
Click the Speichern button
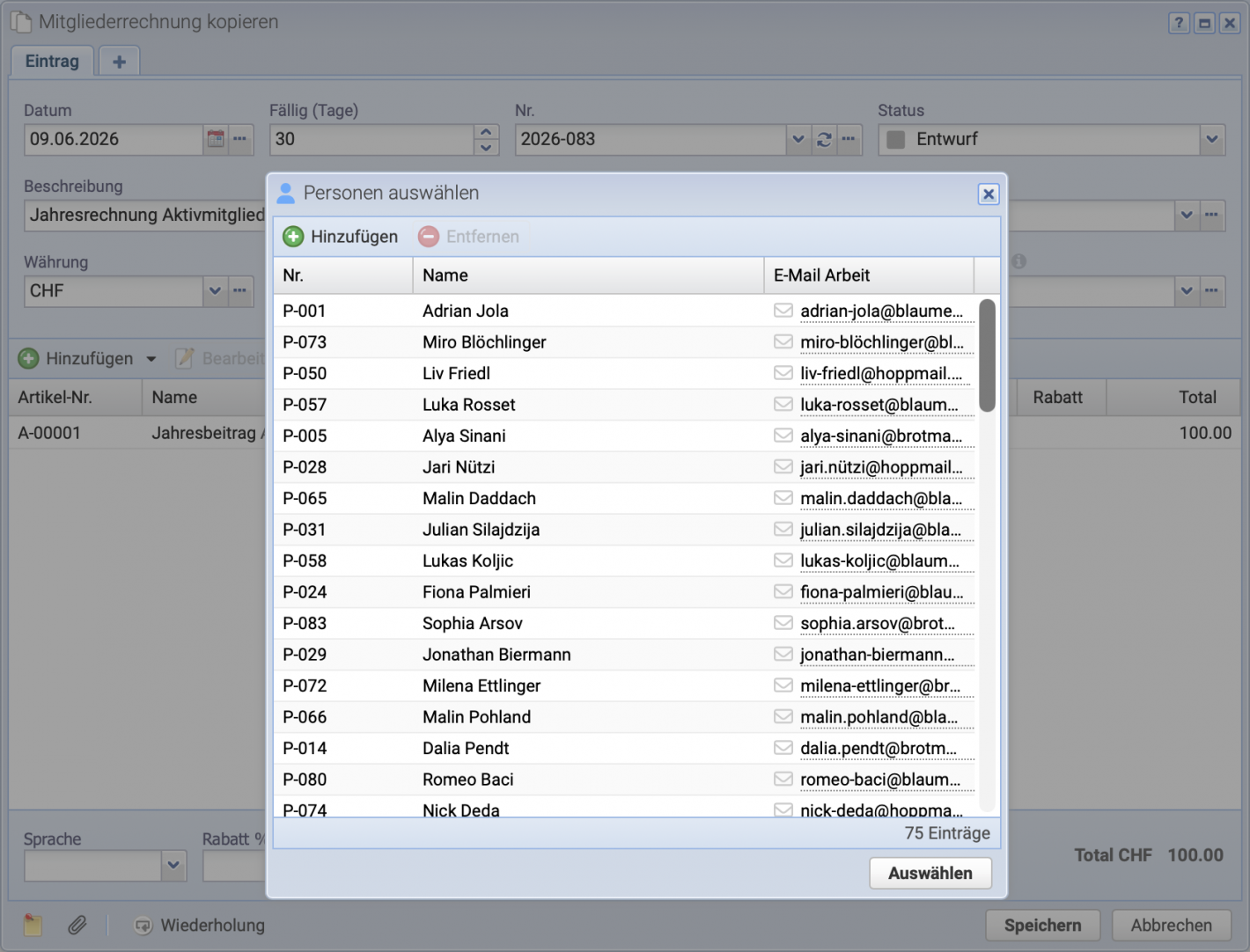1043,926
